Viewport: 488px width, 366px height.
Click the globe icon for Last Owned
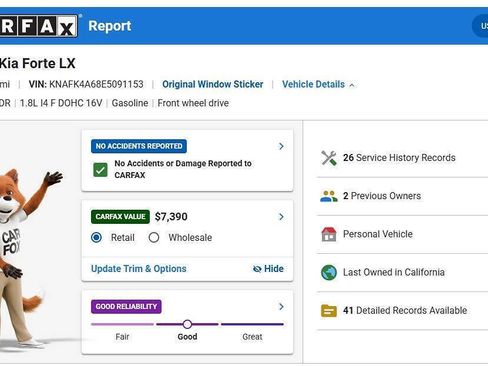329,272
